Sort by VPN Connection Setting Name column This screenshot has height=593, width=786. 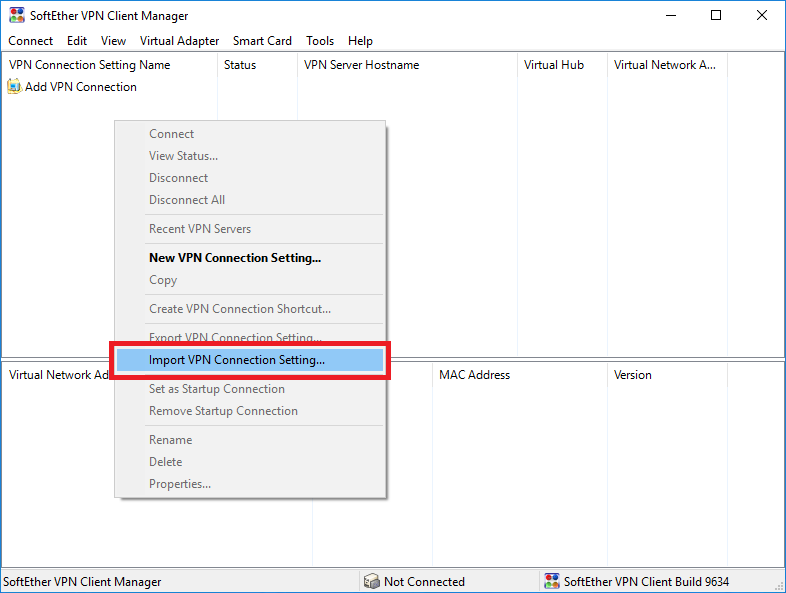(110, 65)
